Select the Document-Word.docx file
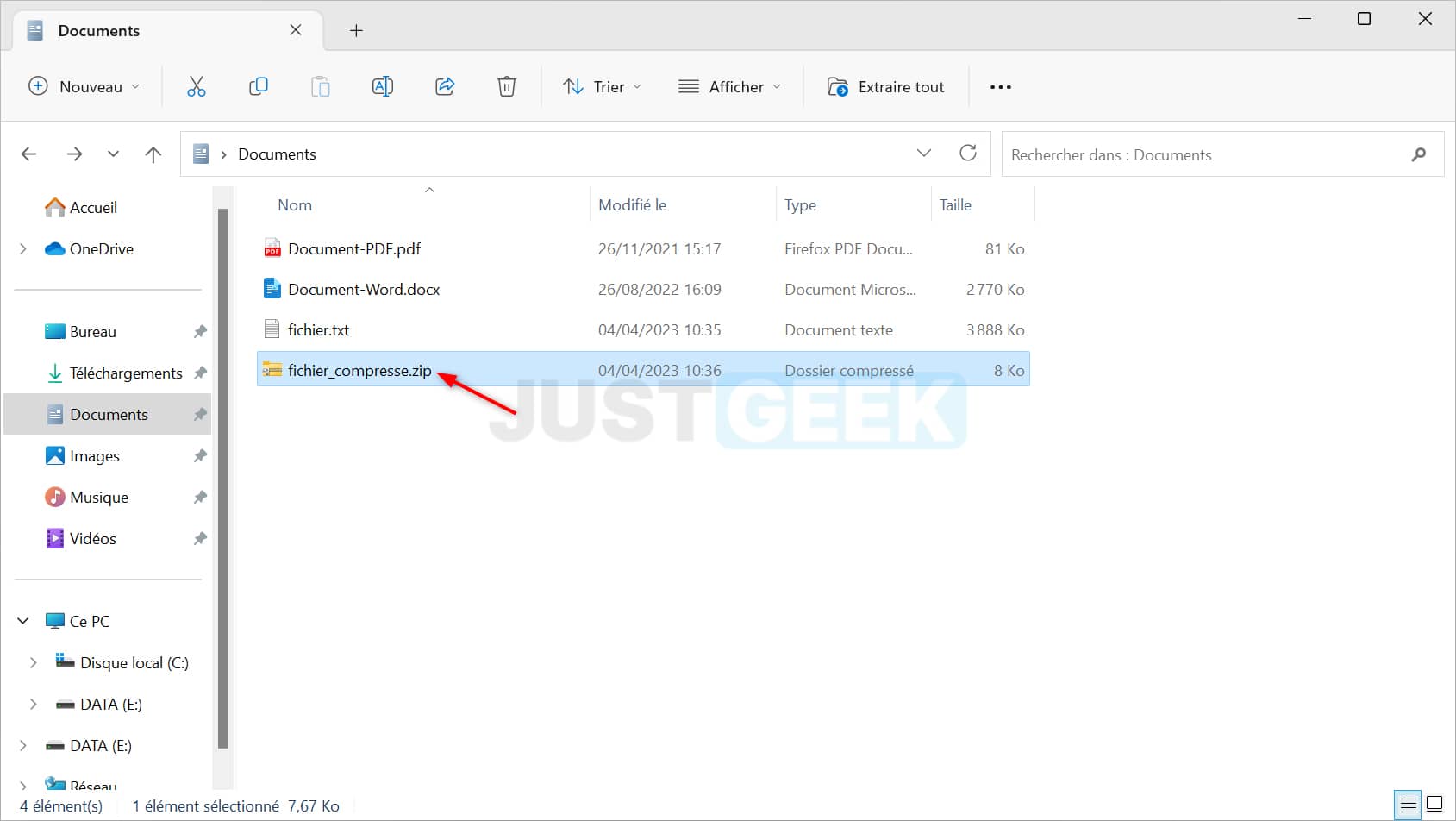The height and width of the screenshot is (821, 1456). click(364, 289)
